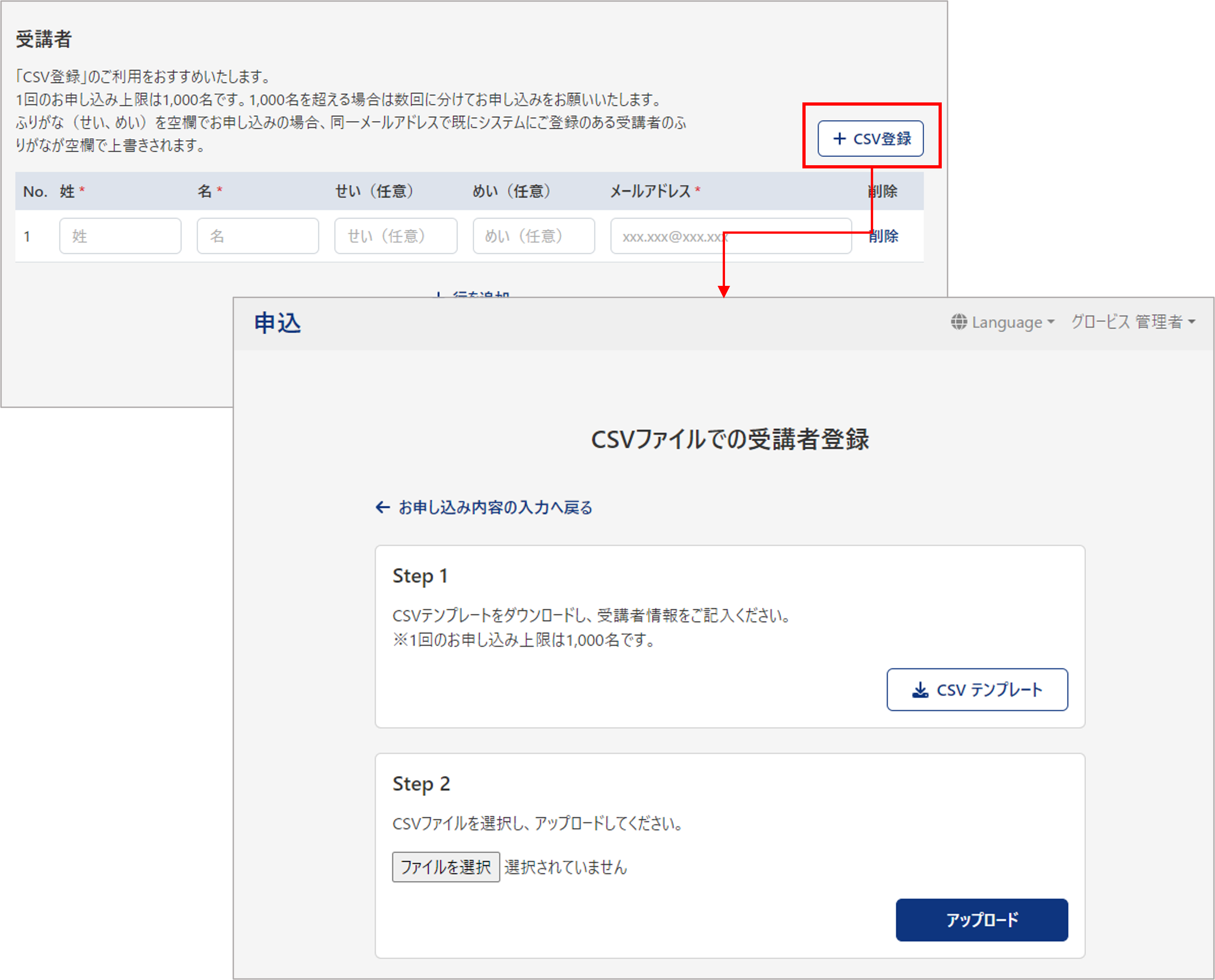Screen dimensions: 1215x980
Task: Click the plus icon on CSV登録 button
Action: (x=839, y=139)
